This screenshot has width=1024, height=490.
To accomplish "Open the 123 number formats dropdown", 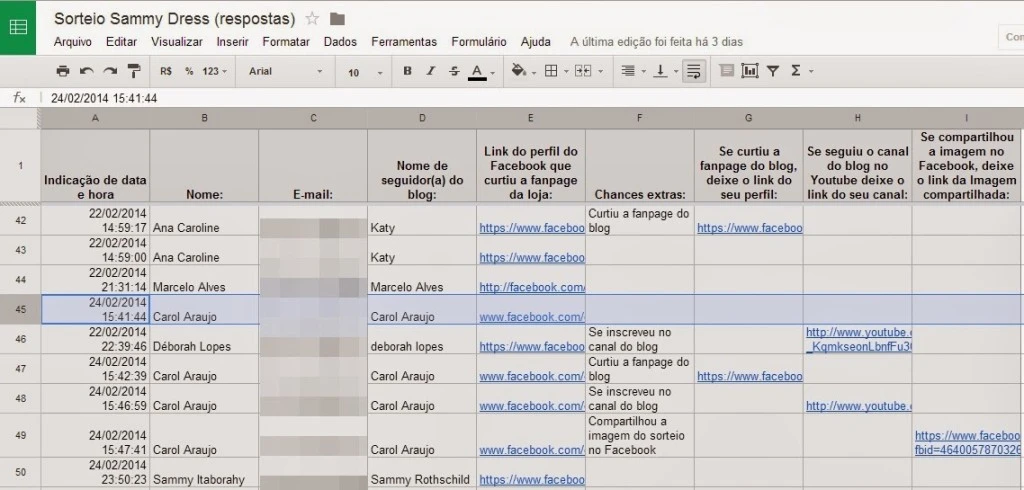I will pos(214,71).
